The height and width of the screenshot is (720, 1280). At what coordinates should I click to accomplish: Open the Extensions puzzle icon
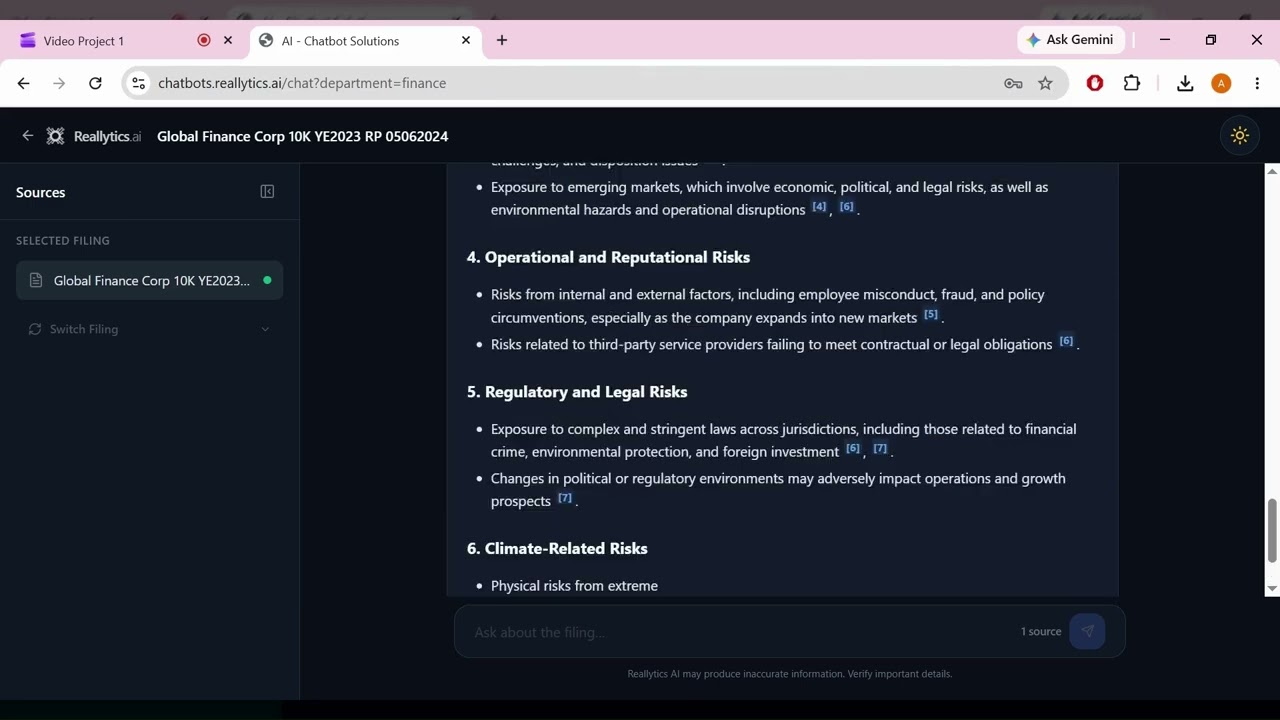tap(1132, 83)
